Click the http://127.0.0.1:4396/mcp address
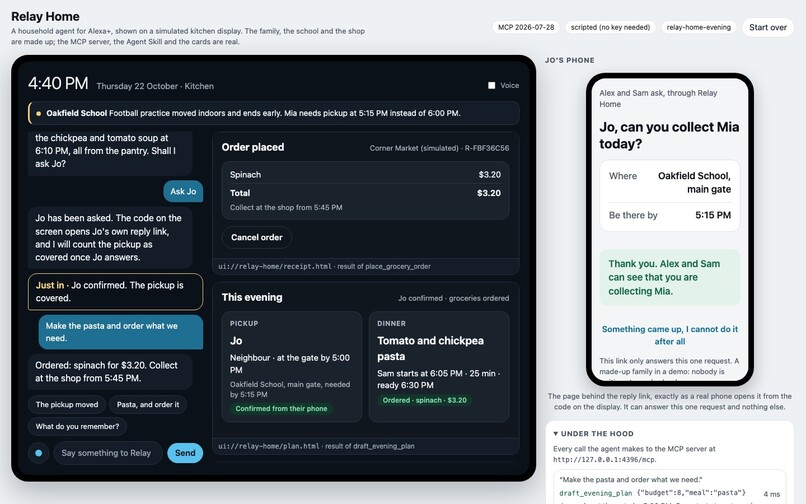 click(x=604, y=460)
